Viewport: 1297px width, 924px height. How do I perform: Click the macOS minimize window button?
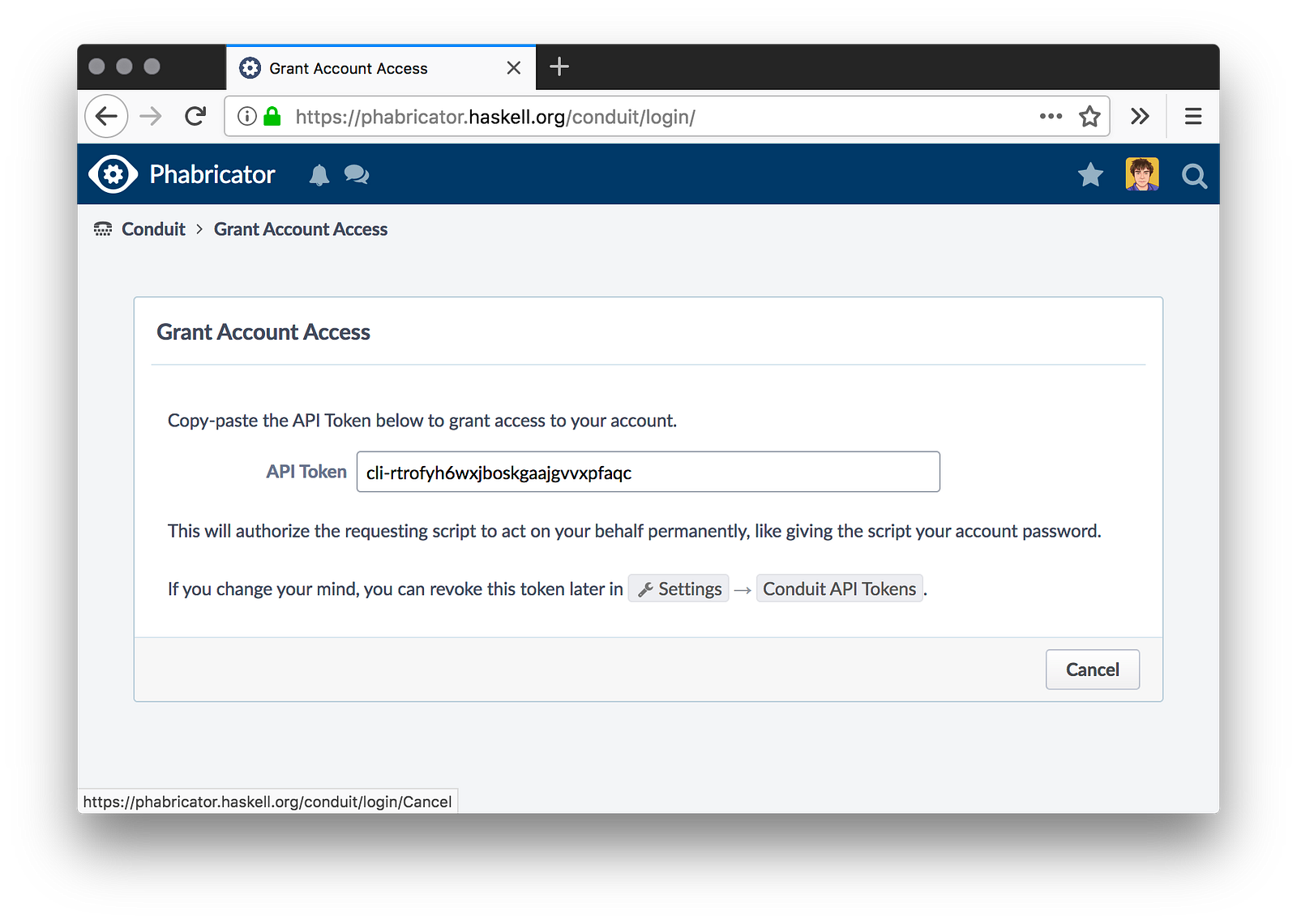(124, 66)
